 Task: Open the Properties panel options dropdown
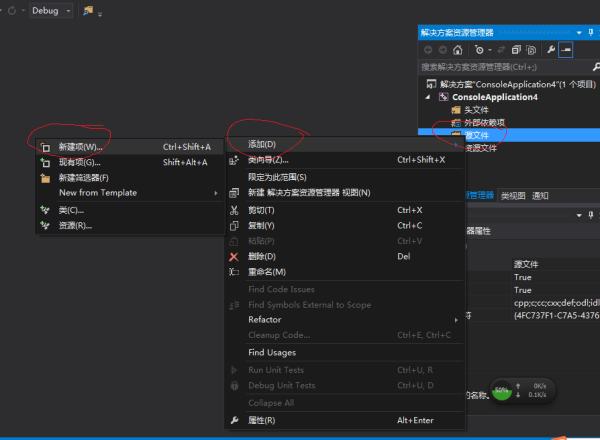tap(579, 215)
